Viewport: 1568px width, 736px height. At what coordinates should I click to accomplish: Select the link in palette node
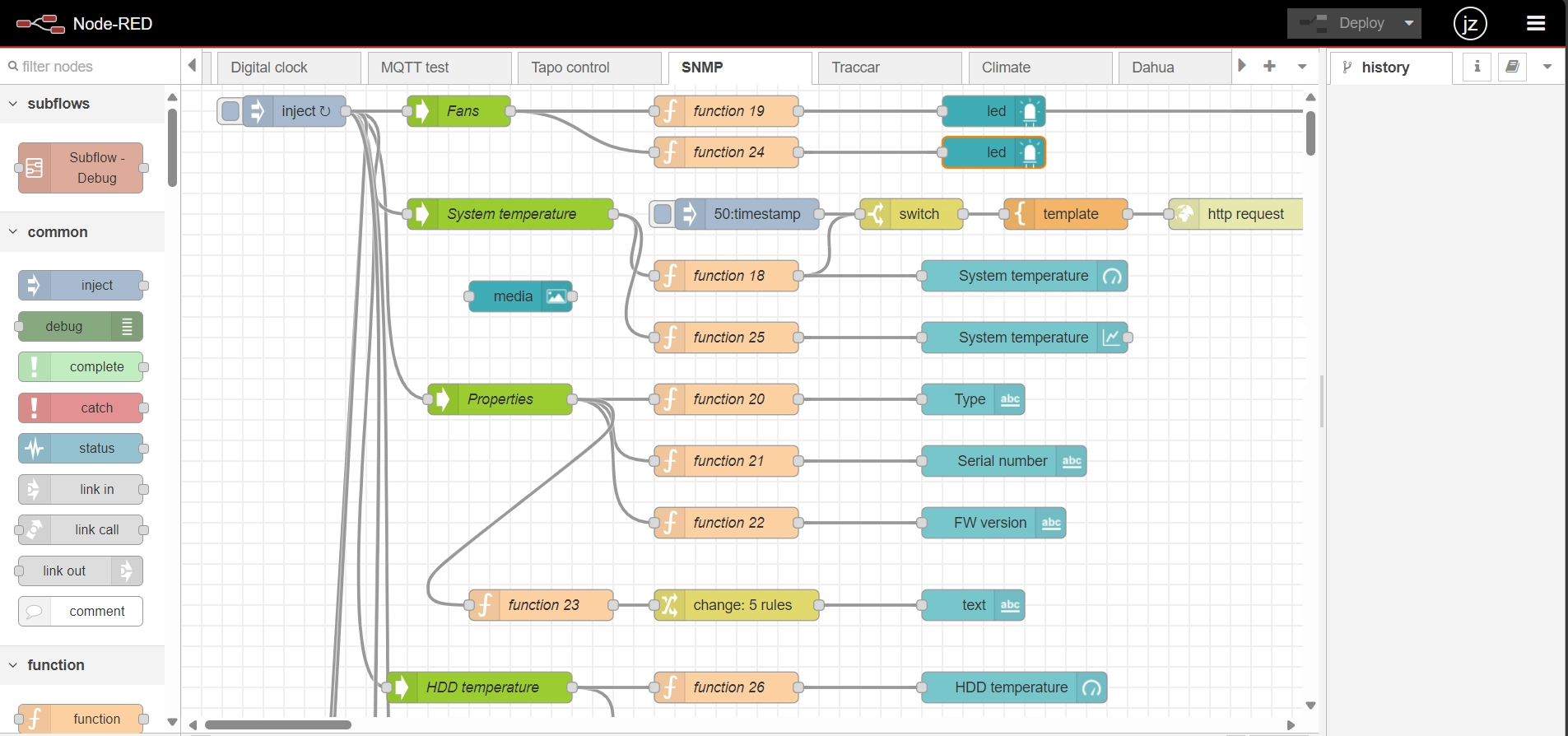point(81,489)
